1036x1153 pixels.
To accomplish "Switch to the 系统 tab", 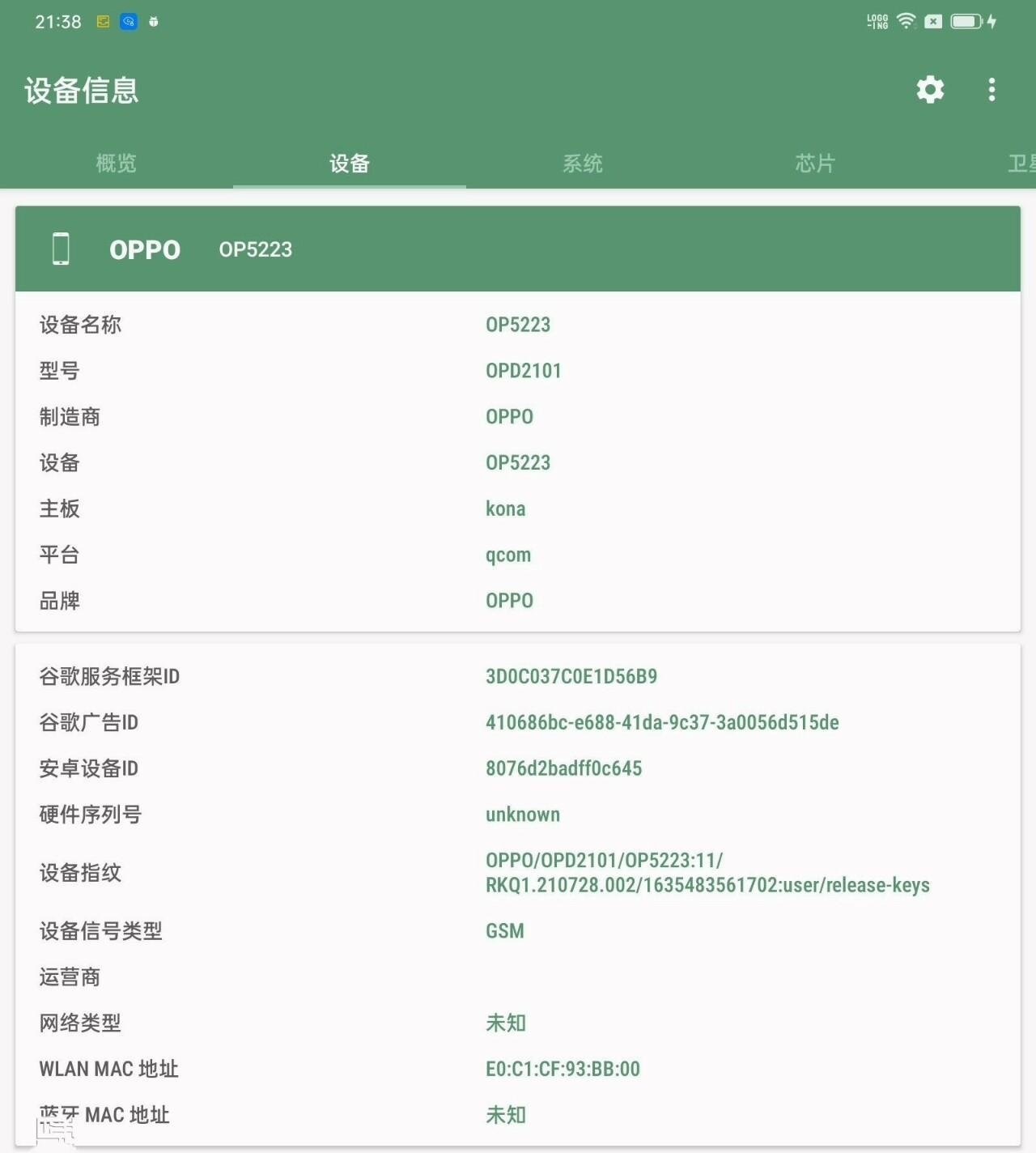I will click(583, 164).
